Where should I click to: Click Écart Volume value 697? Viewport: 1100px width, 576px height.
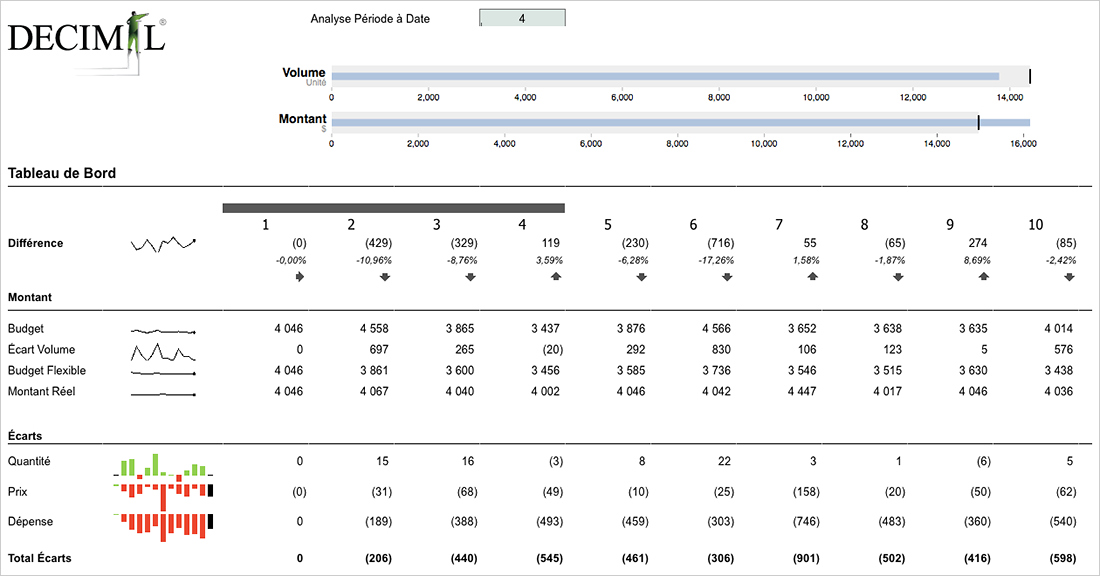[379, 349]
